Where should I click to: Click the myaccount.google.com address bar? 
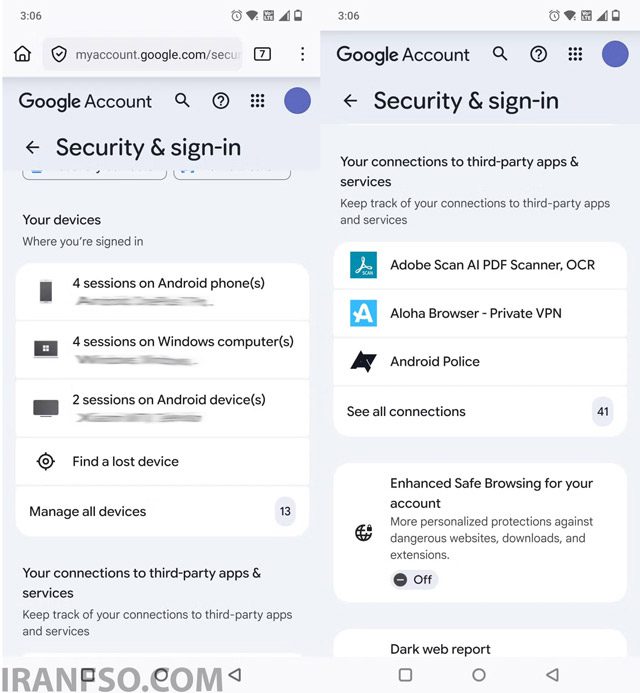pyautogui.click(x=142, y=54)
